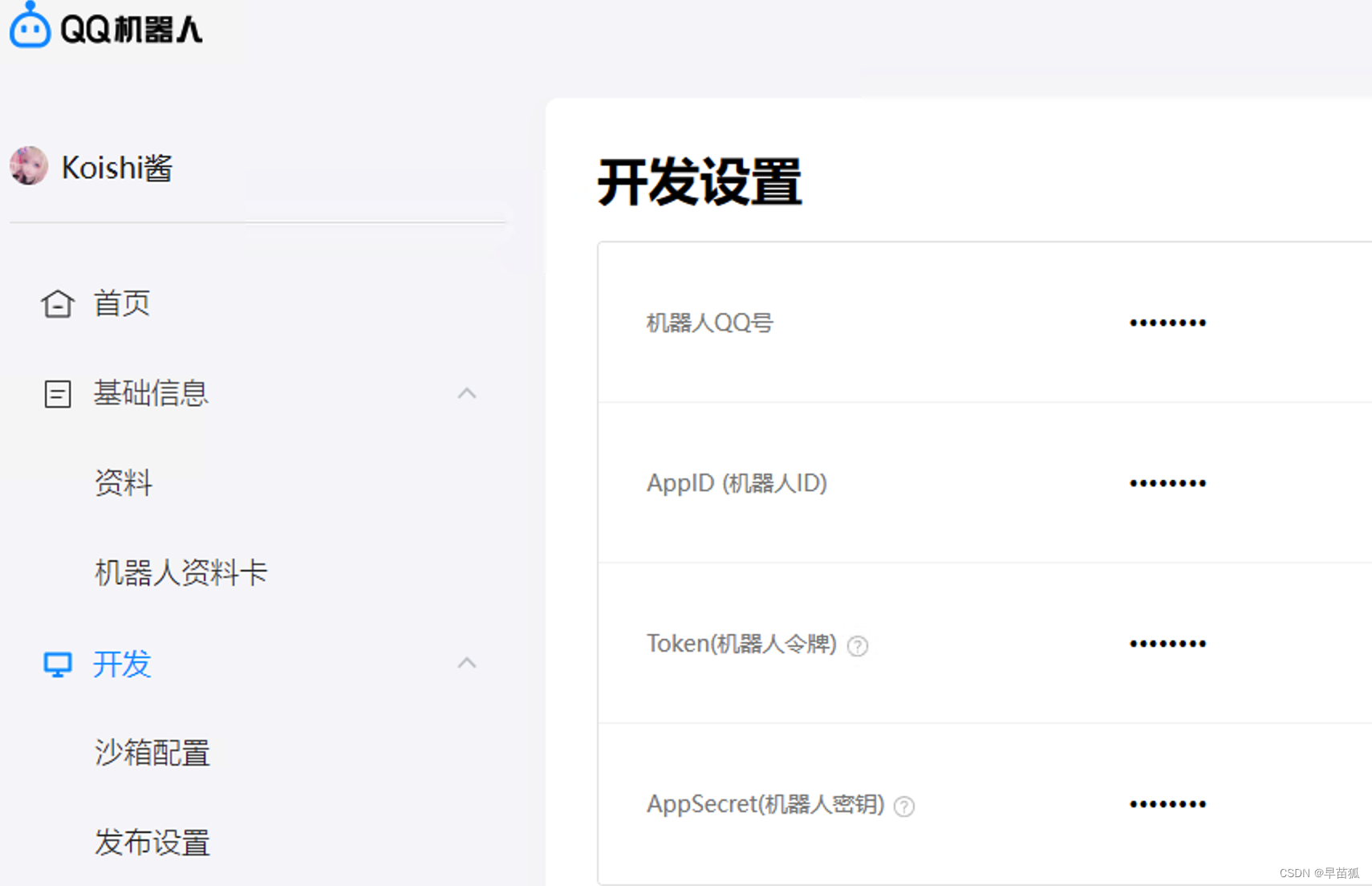Collapse the 基础信息 sidebar section
Image resolution: width=1372 pixels, height=886 pixels.
tap(467, 392)
